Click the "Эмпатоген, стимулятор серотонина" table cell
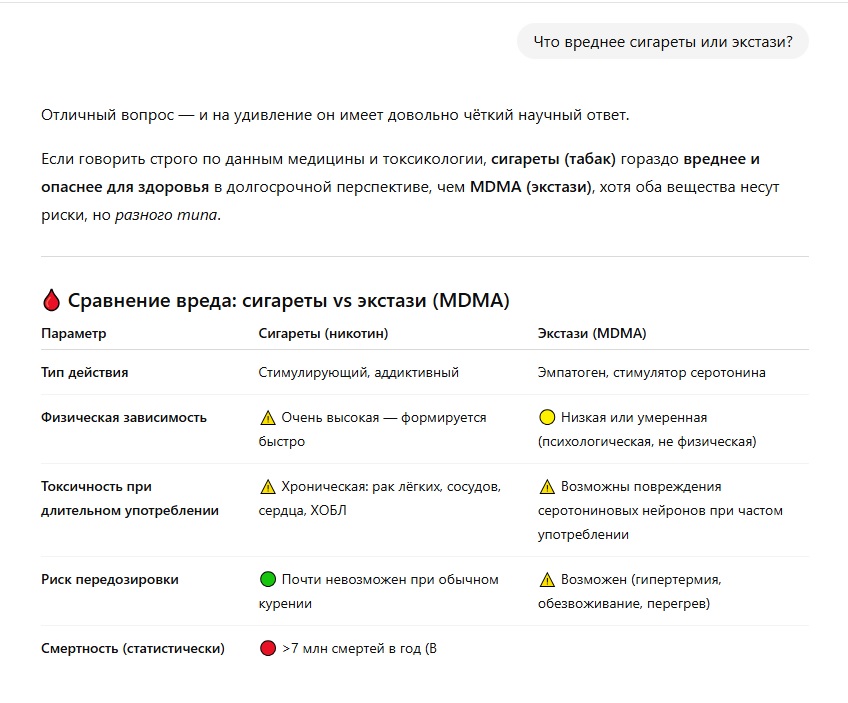 [651, 372]
